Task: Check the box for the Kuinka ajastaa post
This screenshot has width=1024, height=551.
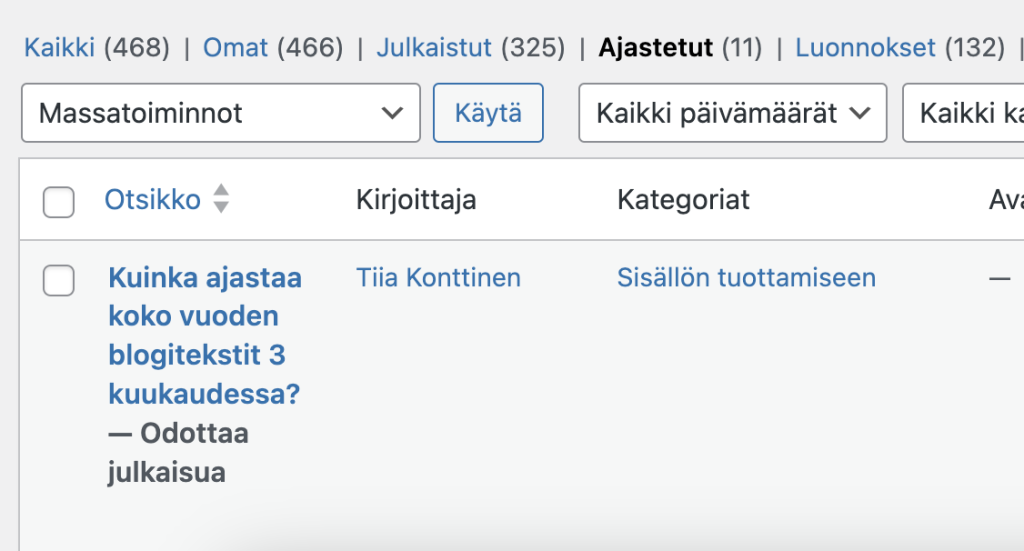Action: point(59,281)
